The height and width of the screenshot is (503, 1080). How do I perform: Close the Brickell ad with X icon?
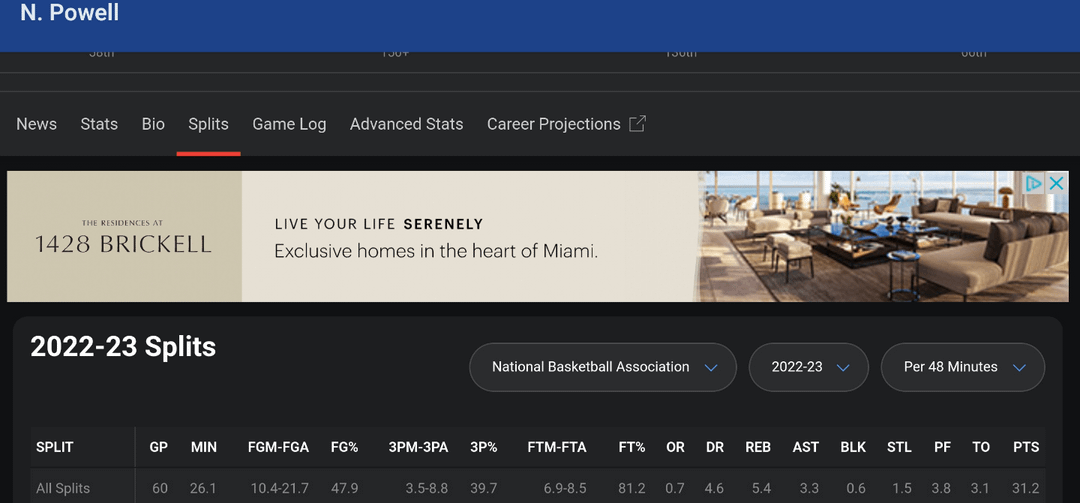(1056, 183)
